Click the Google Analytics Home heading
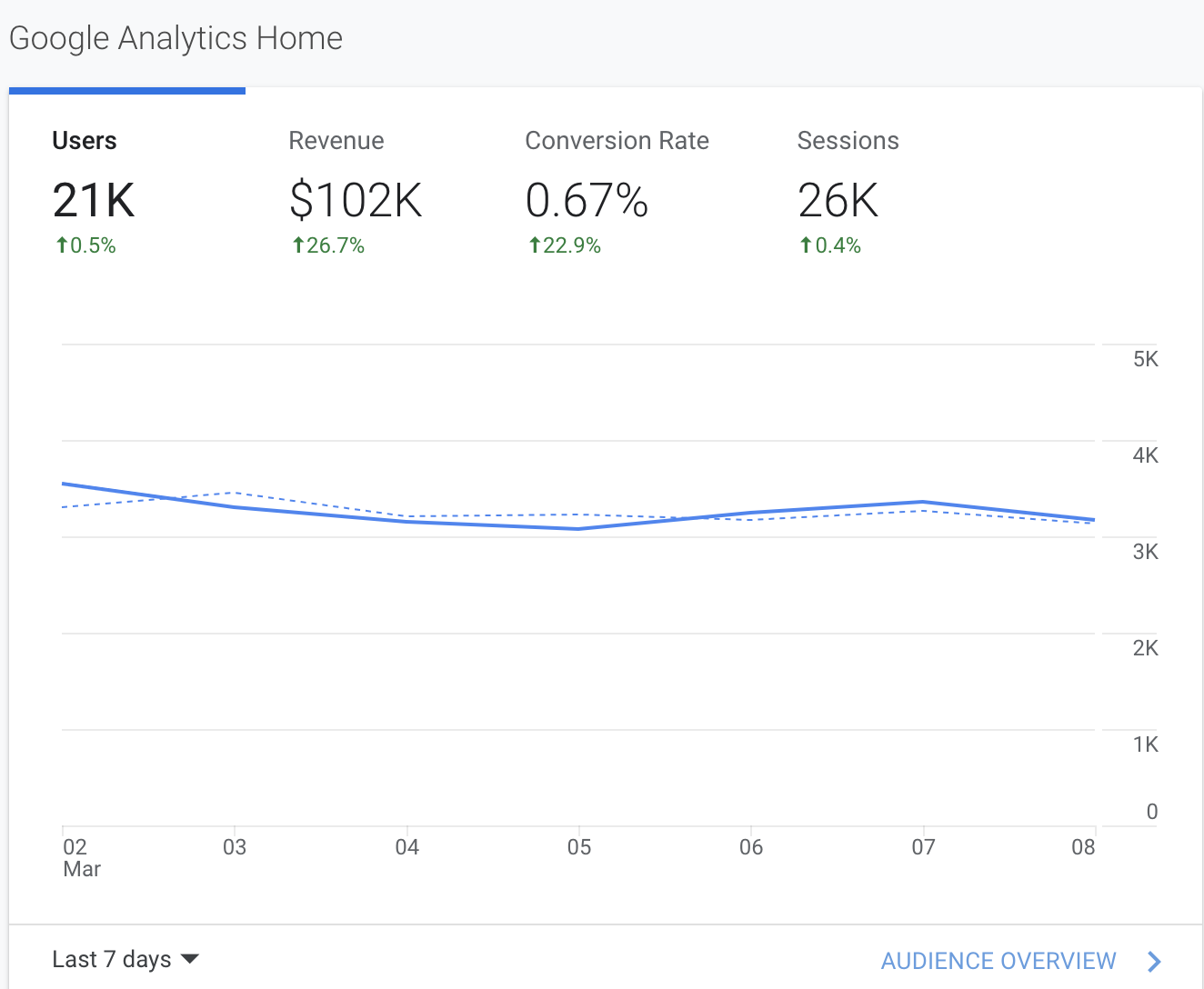 coord(176,38)
